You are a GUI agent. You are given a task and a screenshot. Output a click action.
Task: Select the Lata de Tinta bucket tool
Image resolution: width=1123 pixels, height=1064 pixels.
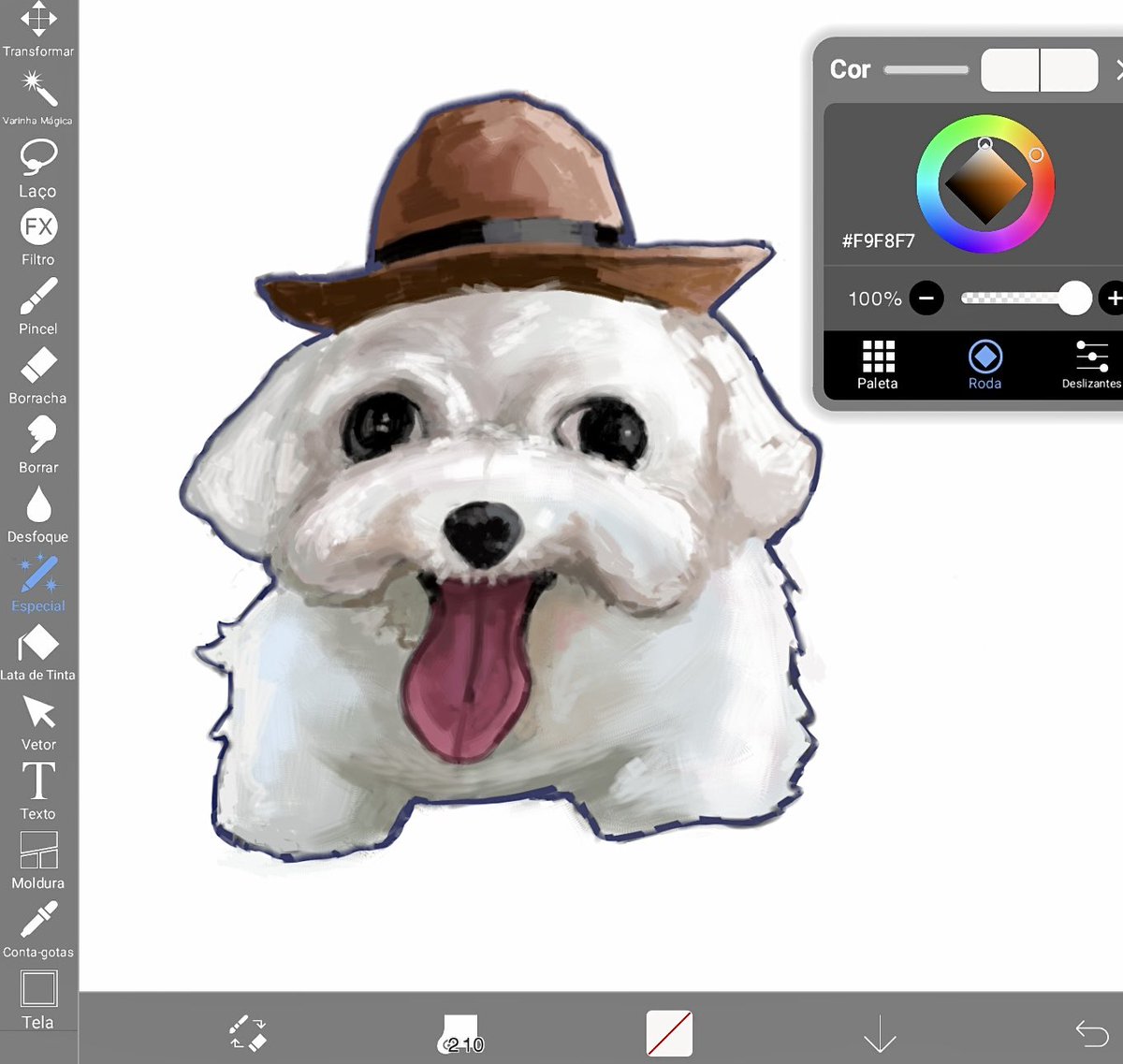point(38,652)
